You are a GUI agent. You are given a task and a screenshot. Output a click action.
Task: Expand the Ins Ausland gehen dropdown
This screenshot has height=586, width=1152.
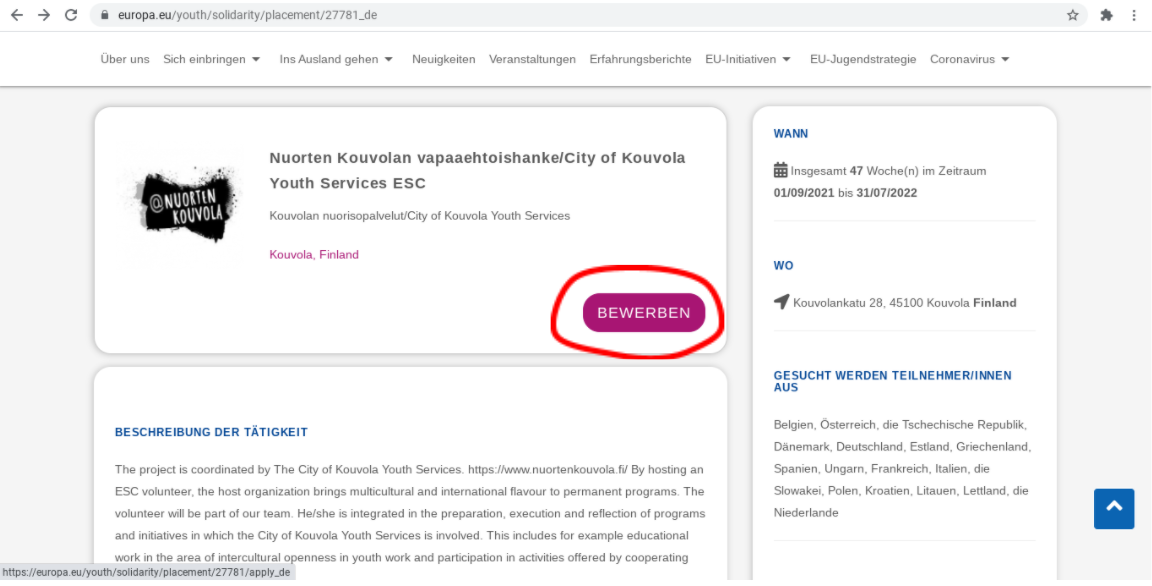pyautogui.click(x=336, y=59)
